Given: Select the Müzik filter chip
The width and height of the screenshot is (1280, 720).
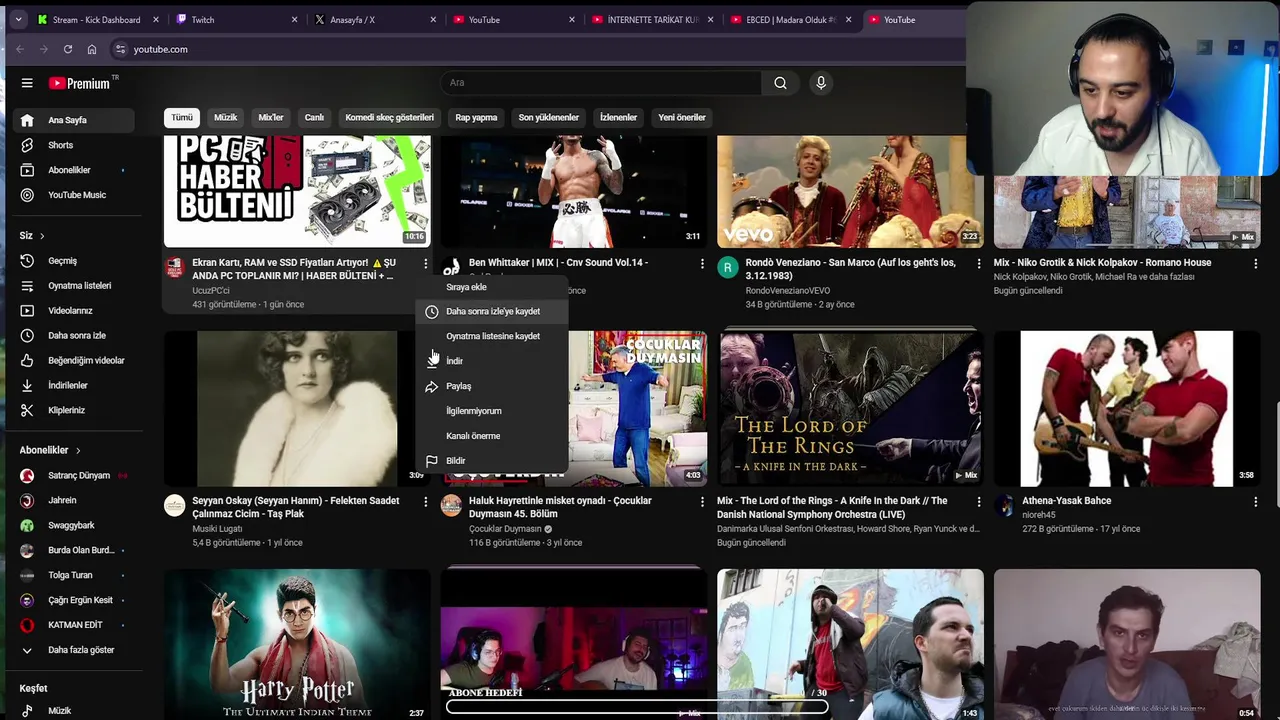Looking at the screenshot, I should pyautogui.click(x=225, y=118).
